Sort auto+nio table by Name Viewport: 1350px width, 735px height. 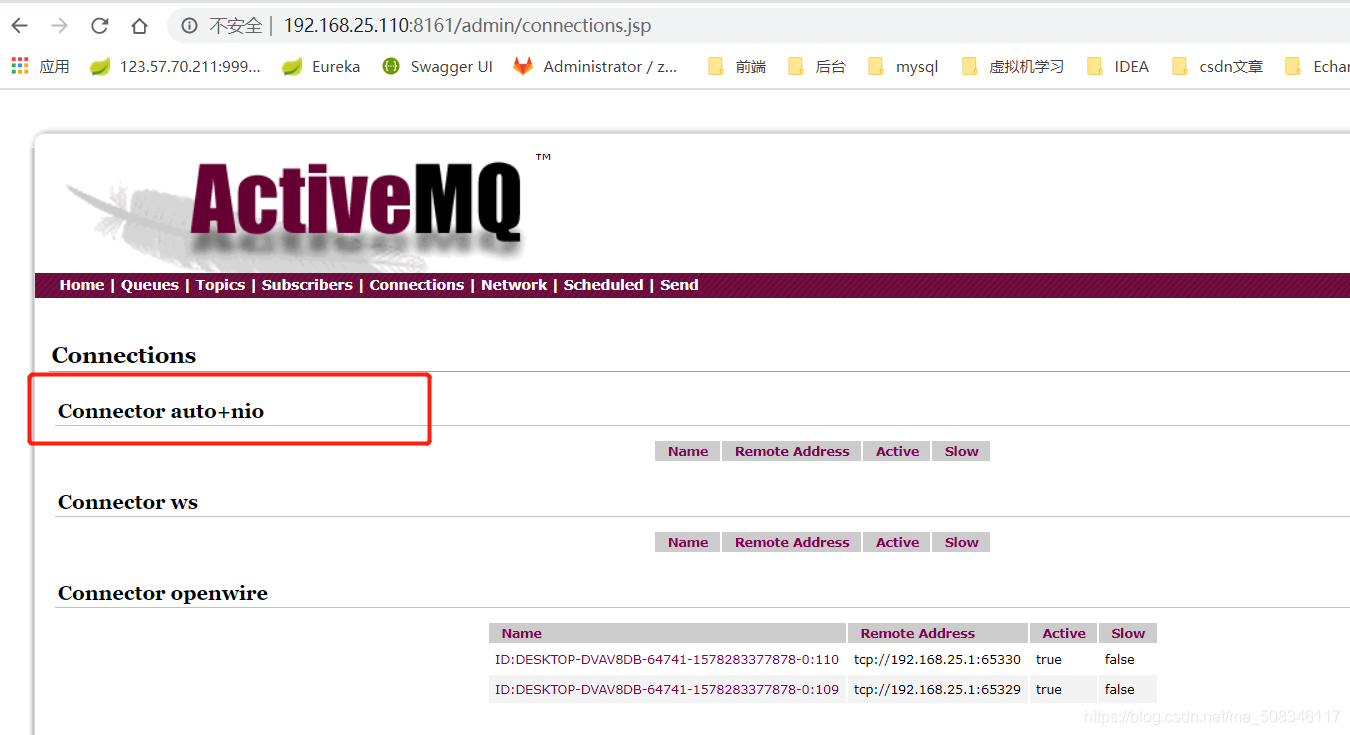coord(688,452)
